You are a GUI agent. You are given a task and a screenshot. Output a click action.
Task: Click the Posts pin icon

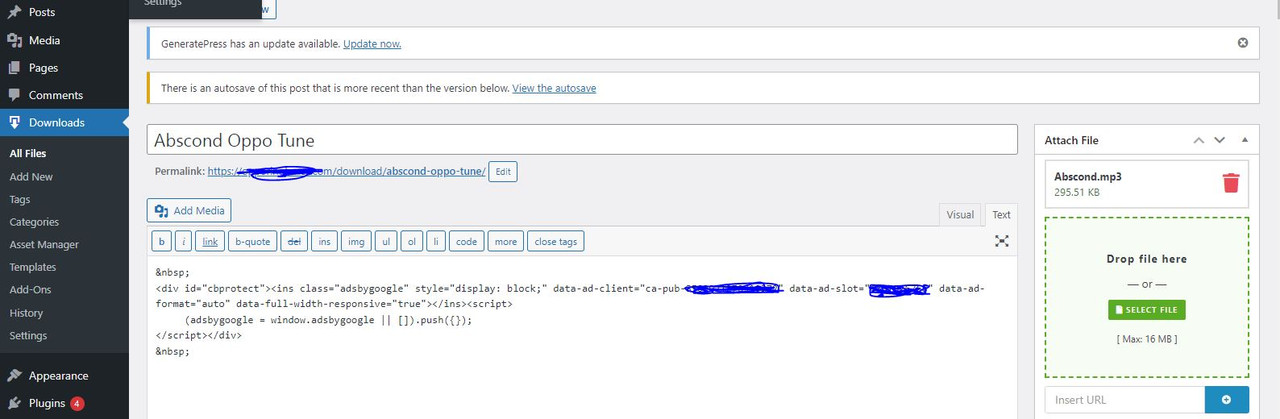(14, 13)
